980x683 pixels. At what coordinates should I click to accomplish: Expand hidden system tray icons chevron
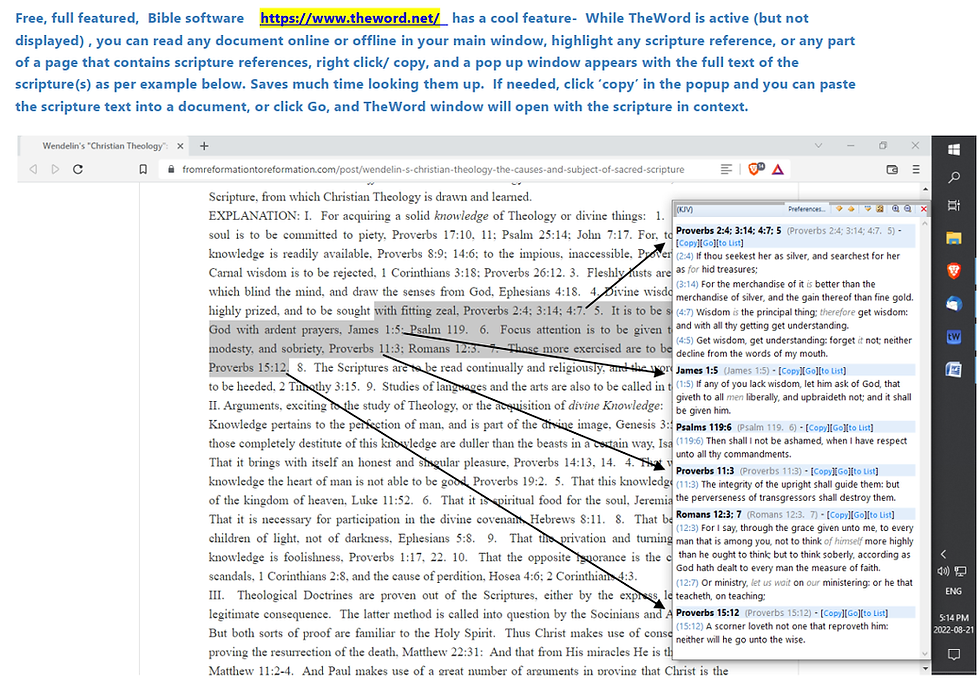point(944,554)
